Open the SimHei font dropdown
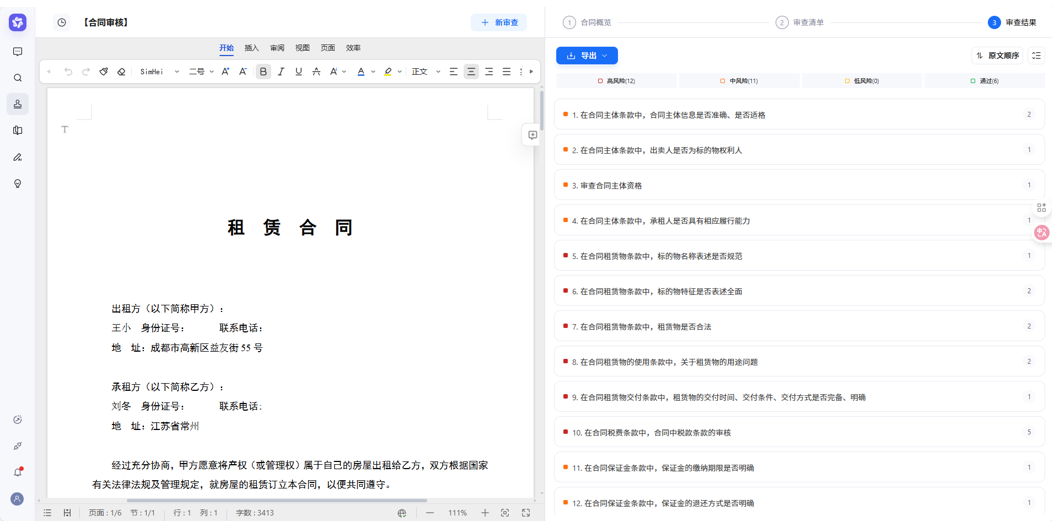The height and width of the screenshot is (522, 1052). (x=159, y=72)
